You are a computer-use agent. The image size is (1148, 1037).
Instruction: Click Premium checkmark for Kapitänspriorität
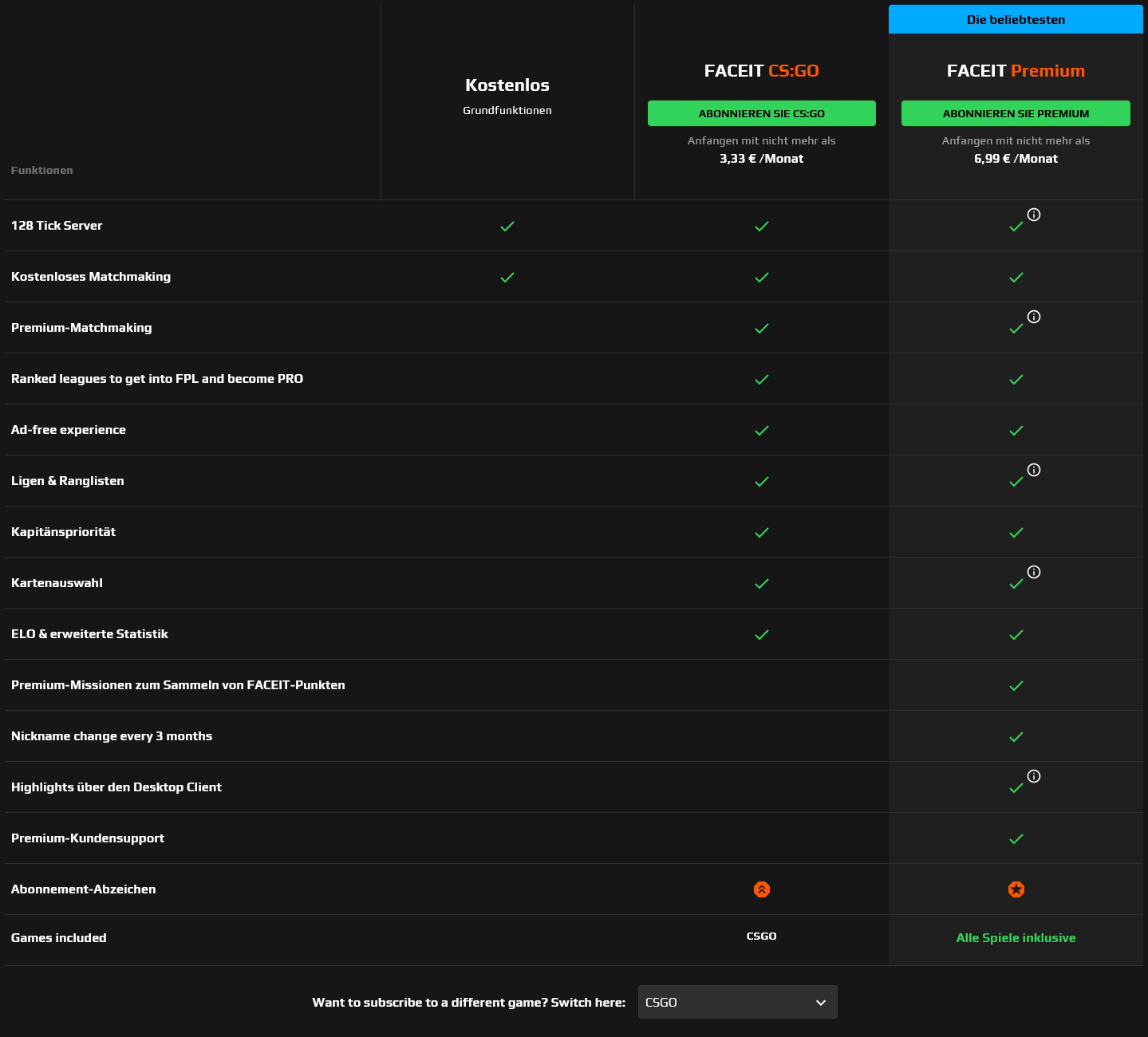click(x=1016, y=533)
